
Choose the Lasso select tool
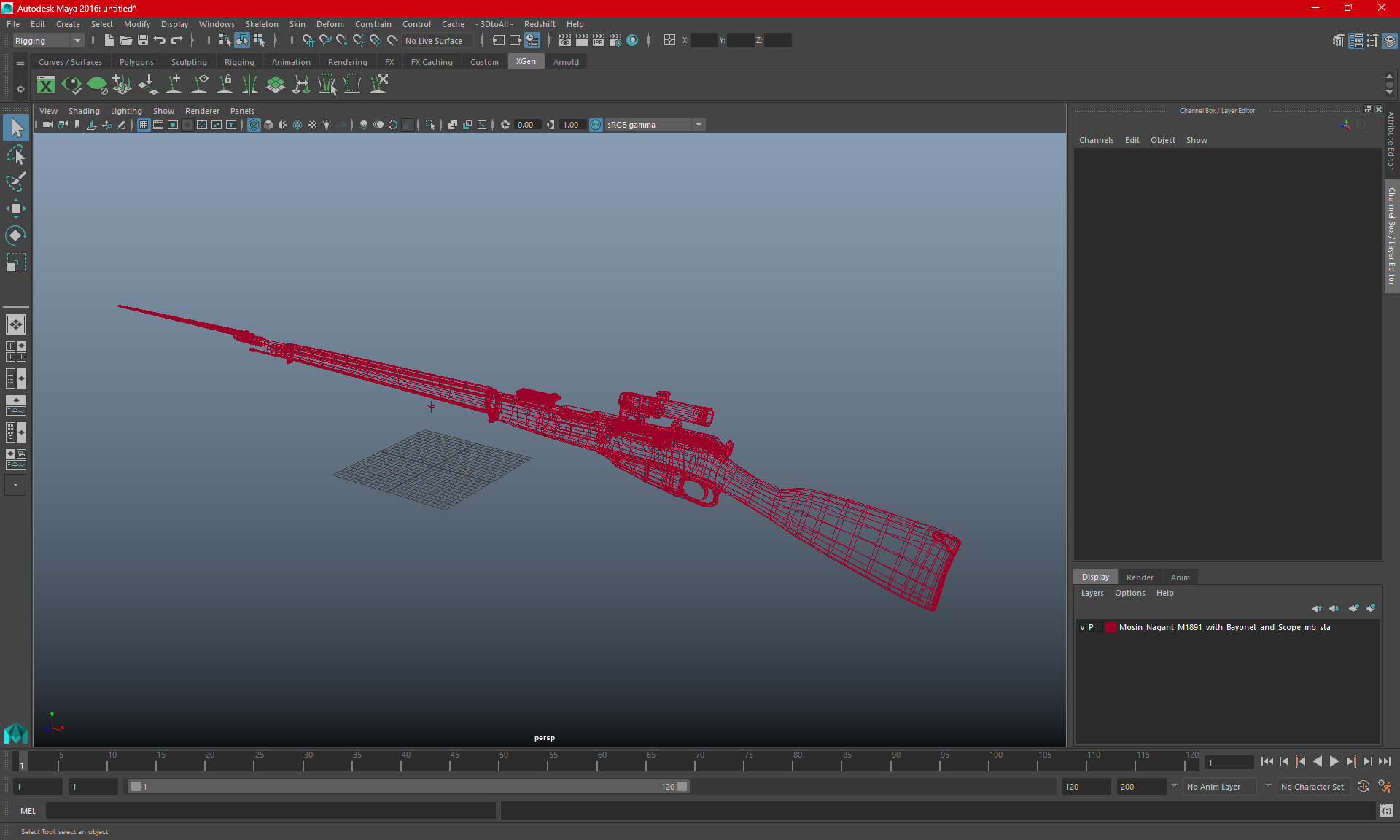coord(15,155)
